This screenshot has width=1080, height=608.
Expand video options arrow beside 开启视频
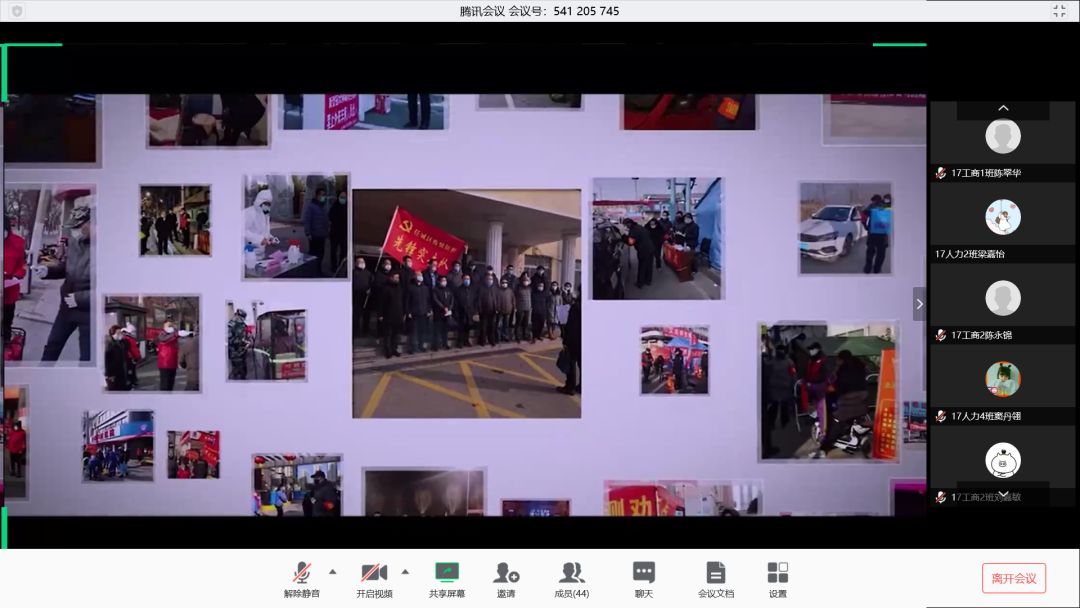pos(403,571)
